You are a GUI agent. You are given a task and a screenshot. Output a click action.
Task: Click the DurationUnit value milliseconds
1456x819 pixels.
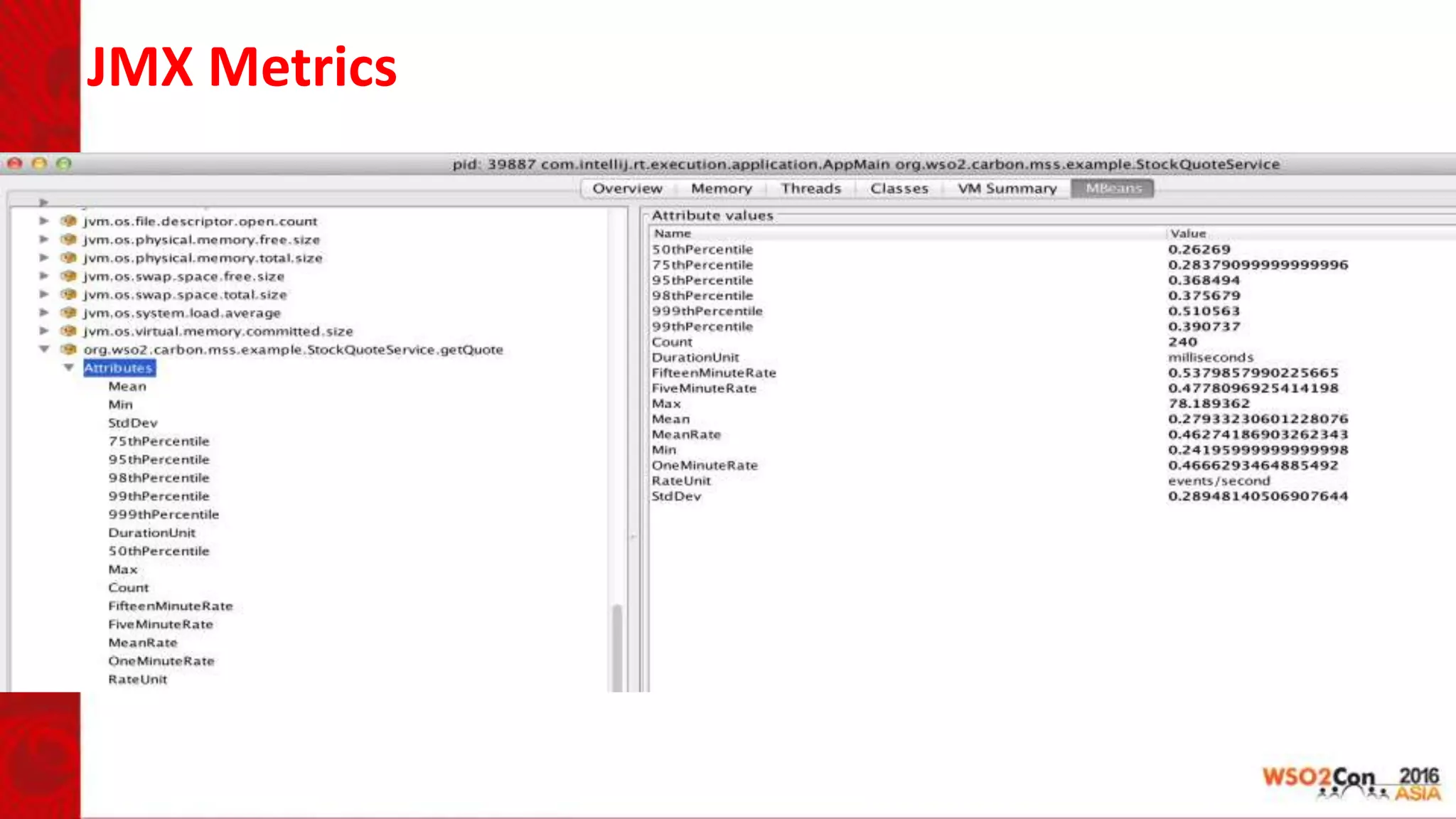click(x=1211, y=358)
